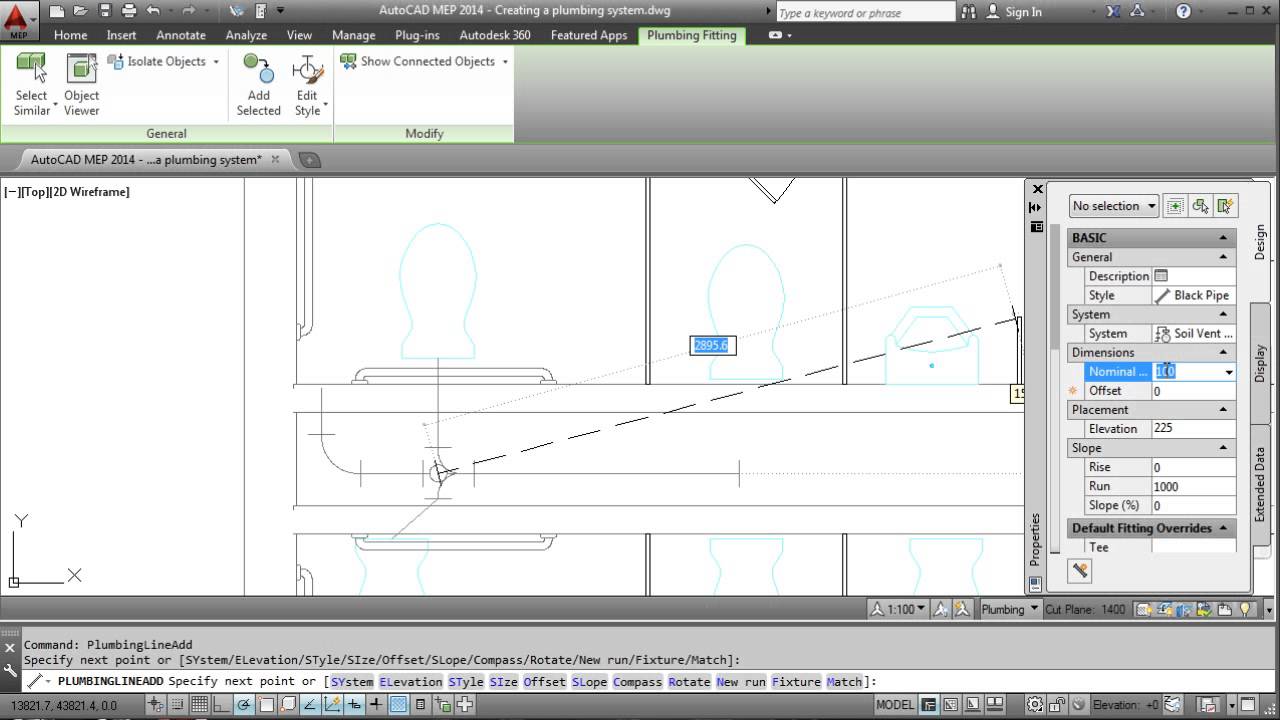Screen dimensions: 1280x720
Task: Click the ELevation command option
Action: (x=410, y=682)
